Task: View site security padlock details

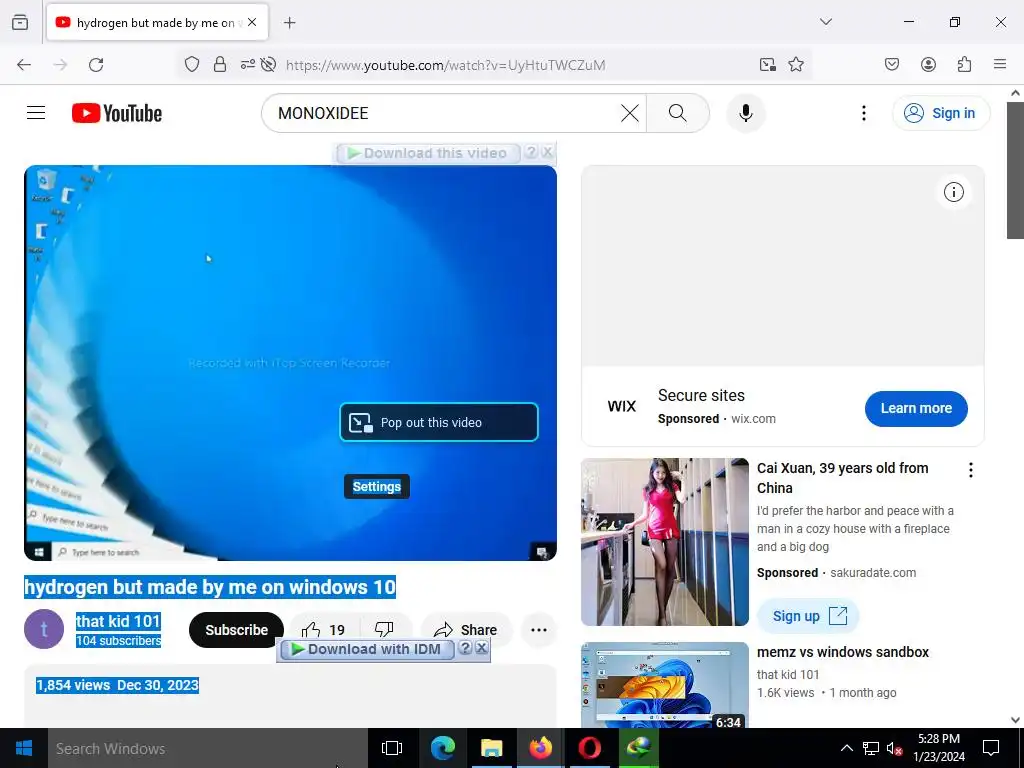Action: (x=220, y=65)
